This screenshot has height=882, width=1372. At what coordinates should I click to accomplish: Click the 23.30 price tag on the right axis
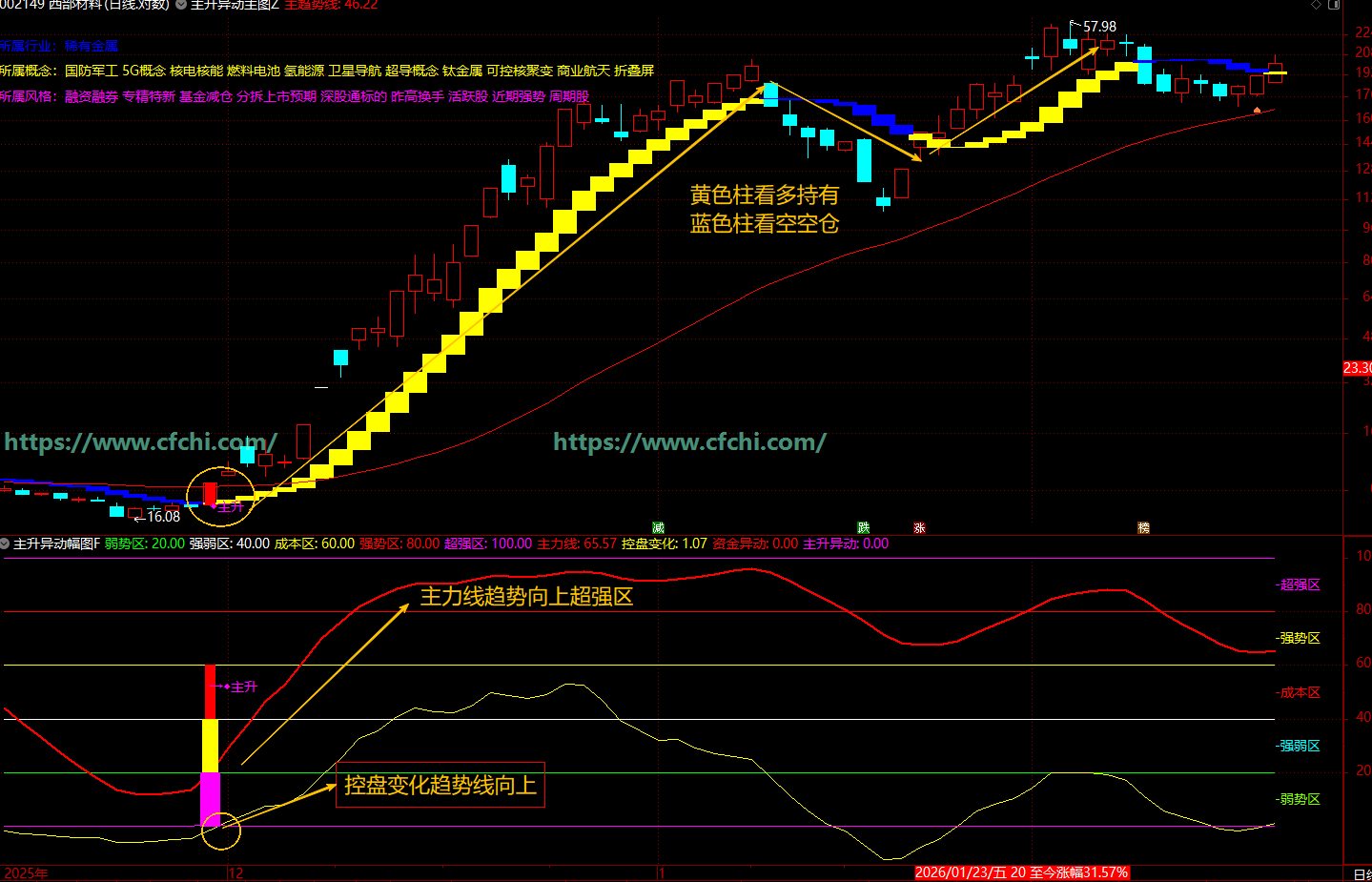(1358, 368)
